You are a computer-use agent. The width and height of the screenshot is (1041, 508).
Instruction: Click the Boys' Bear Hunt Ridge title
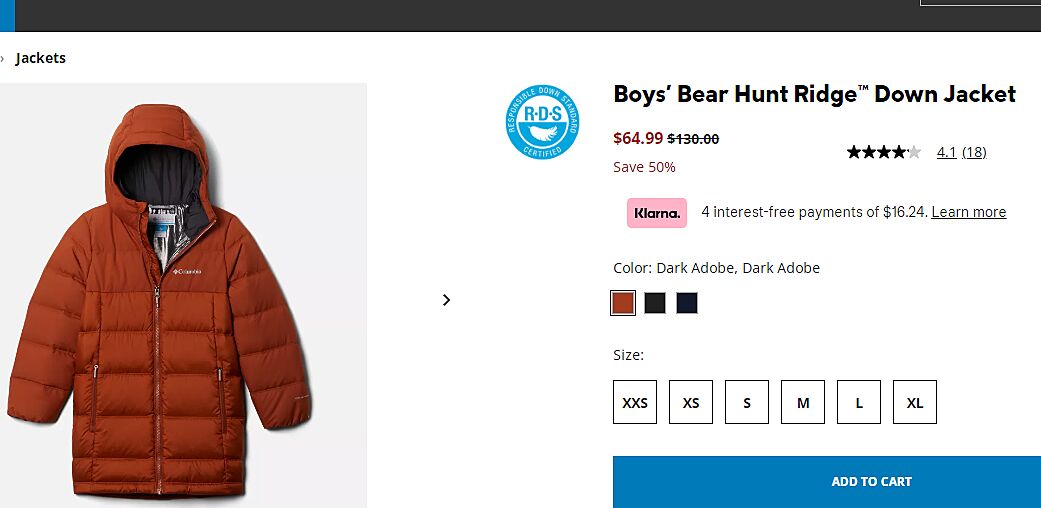coord(814,95)
